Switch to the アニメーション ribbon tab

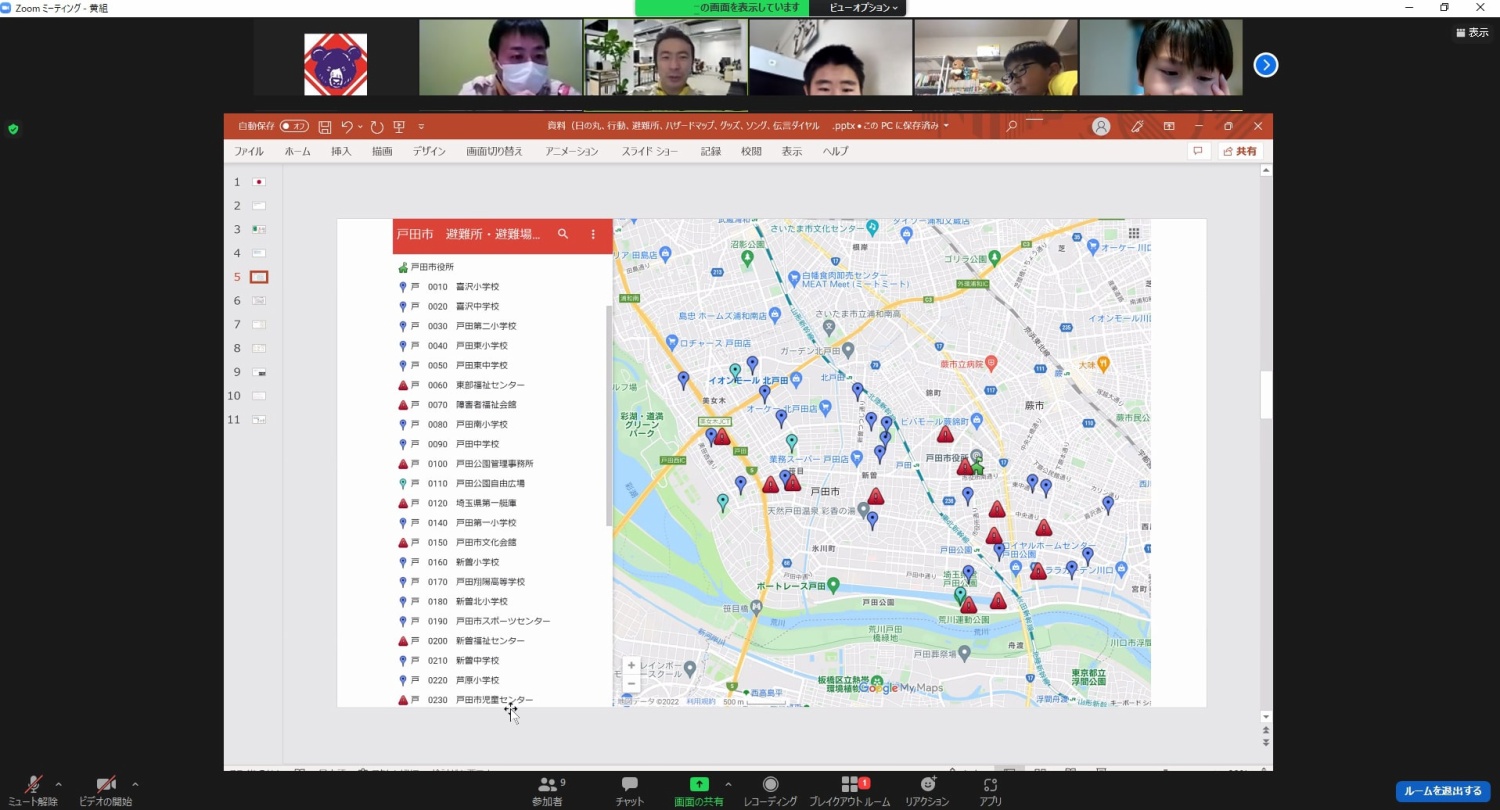[572, 152]
